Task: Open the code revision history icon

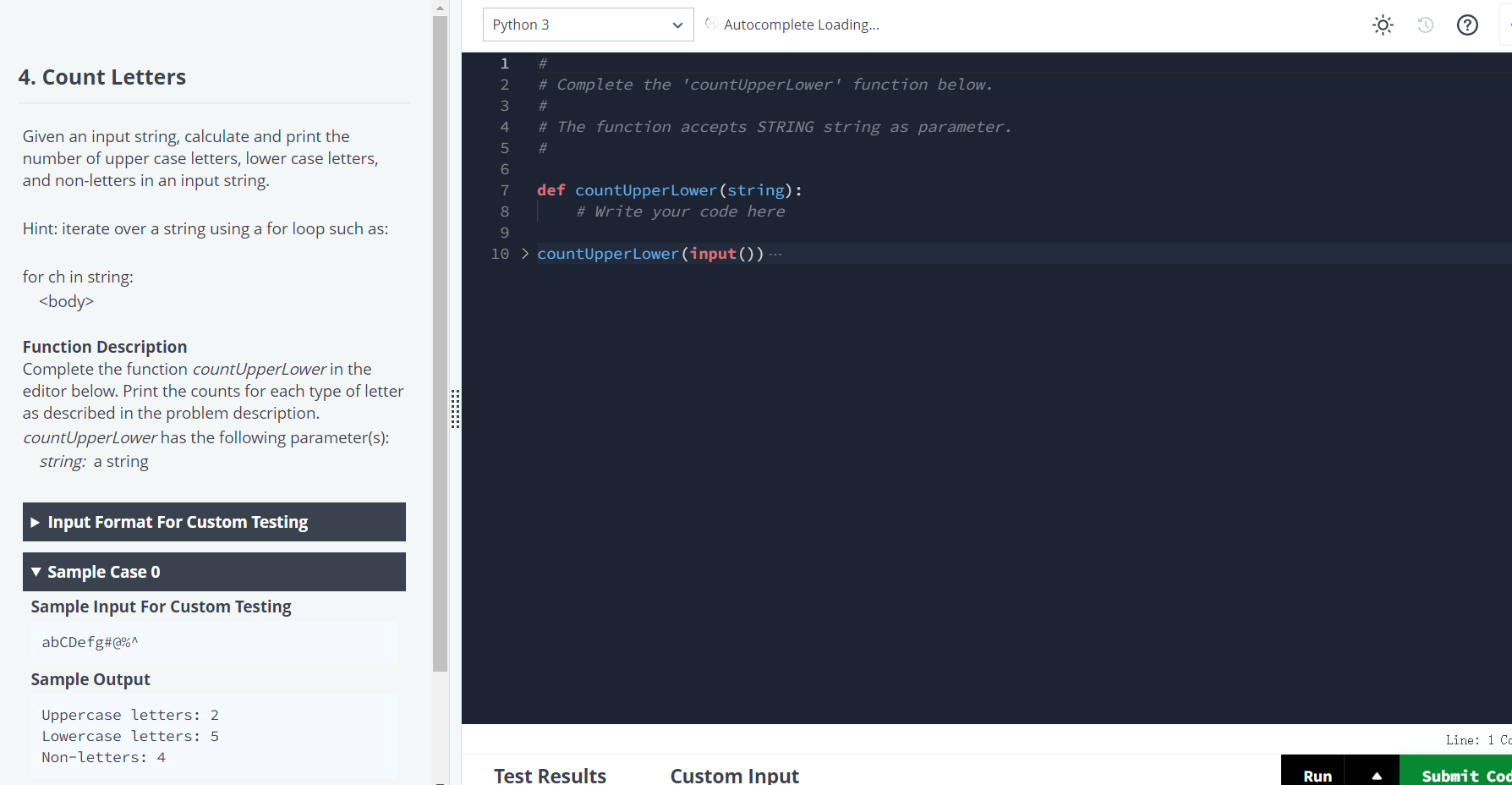Action: tap(1424, 25)
